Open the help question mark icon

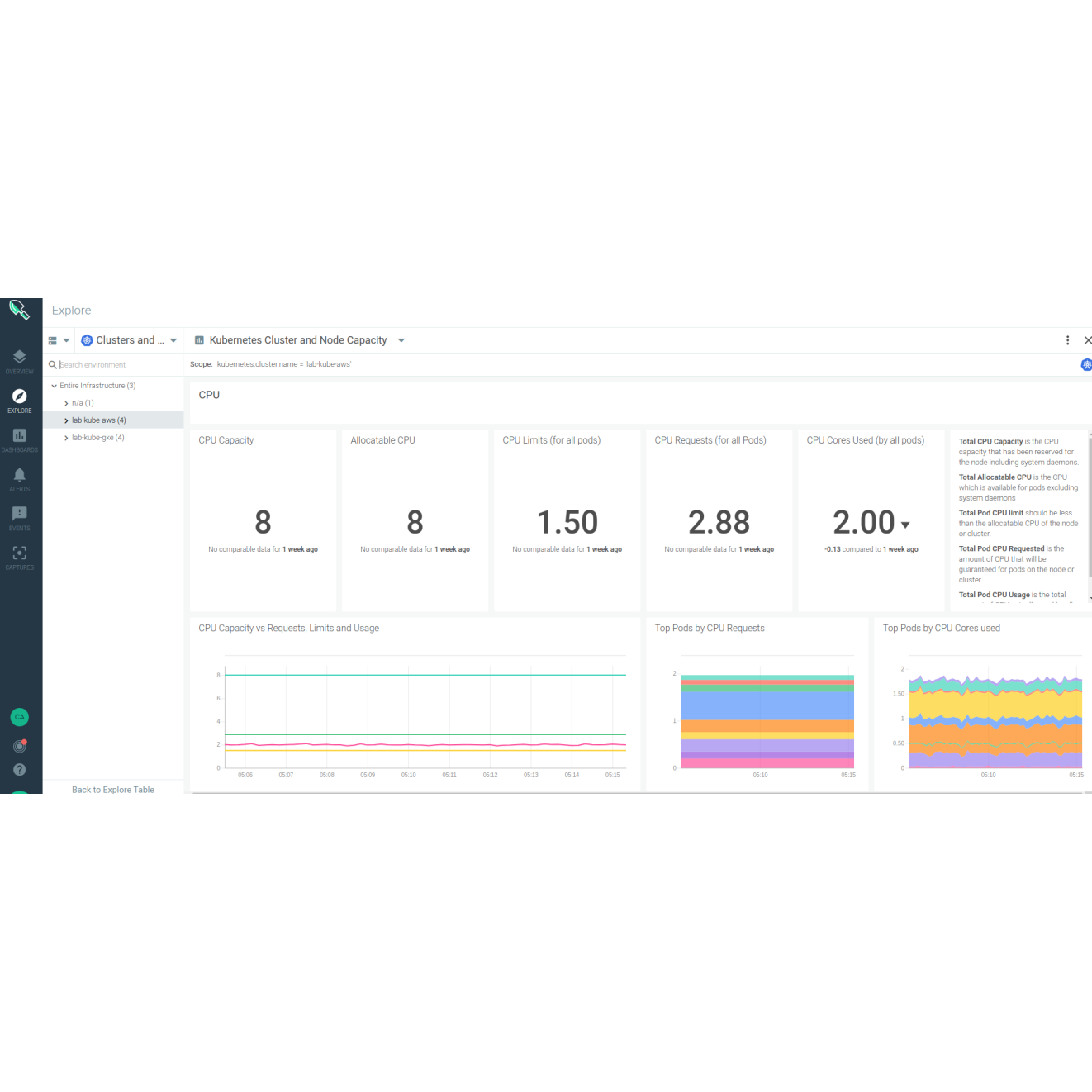point(19,770)
